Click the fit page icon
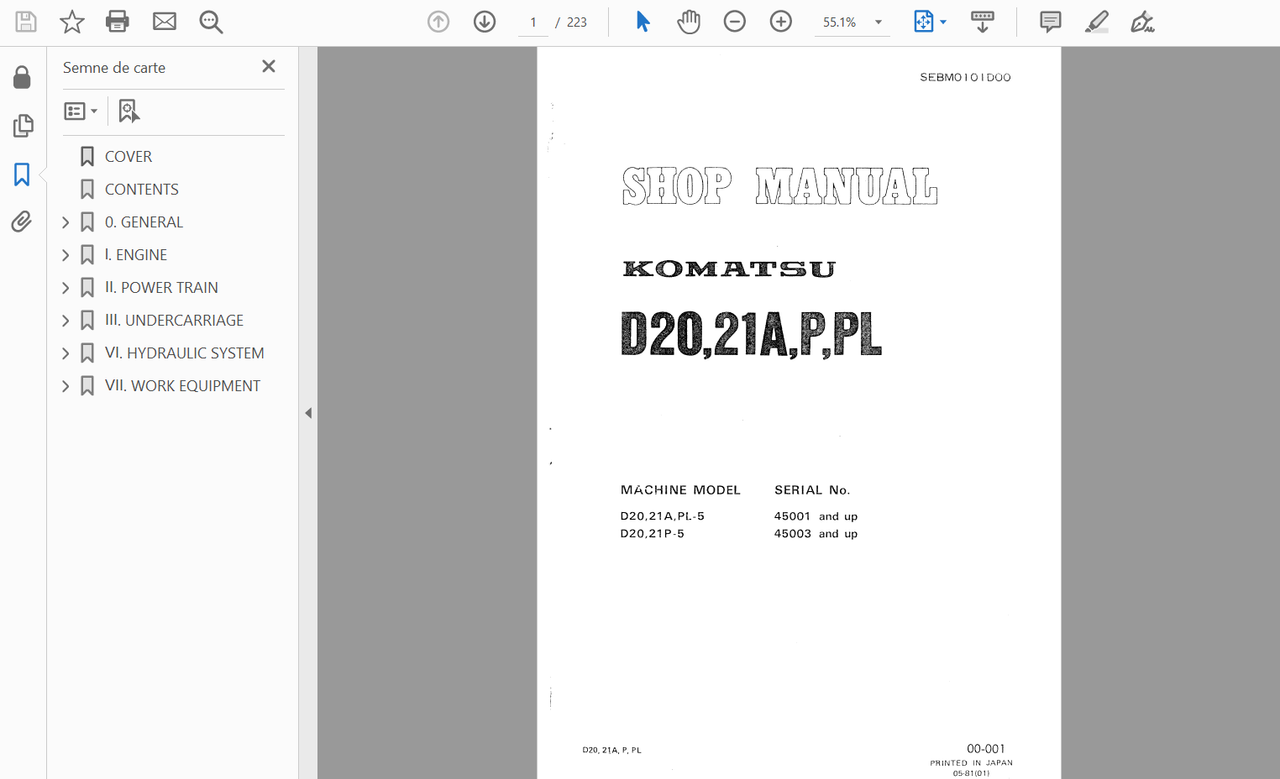 [924, 22]
